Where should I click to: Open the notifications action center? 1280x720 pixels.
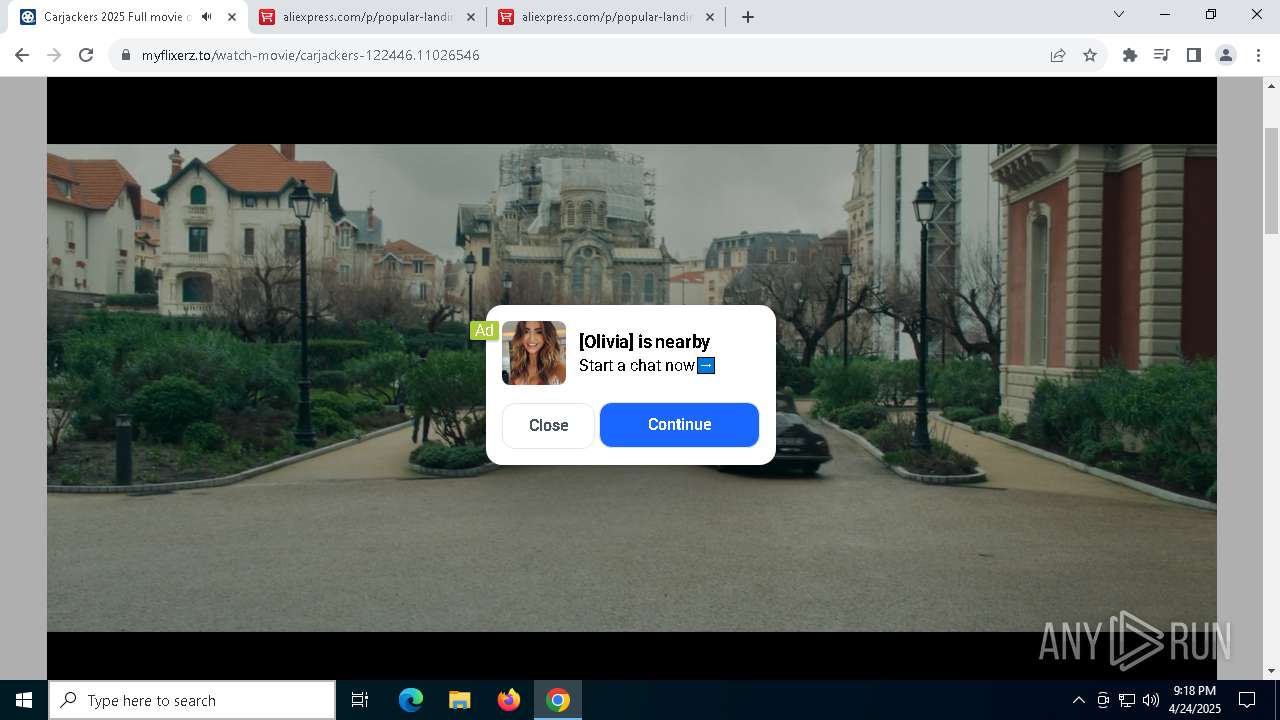point(1247,700)
